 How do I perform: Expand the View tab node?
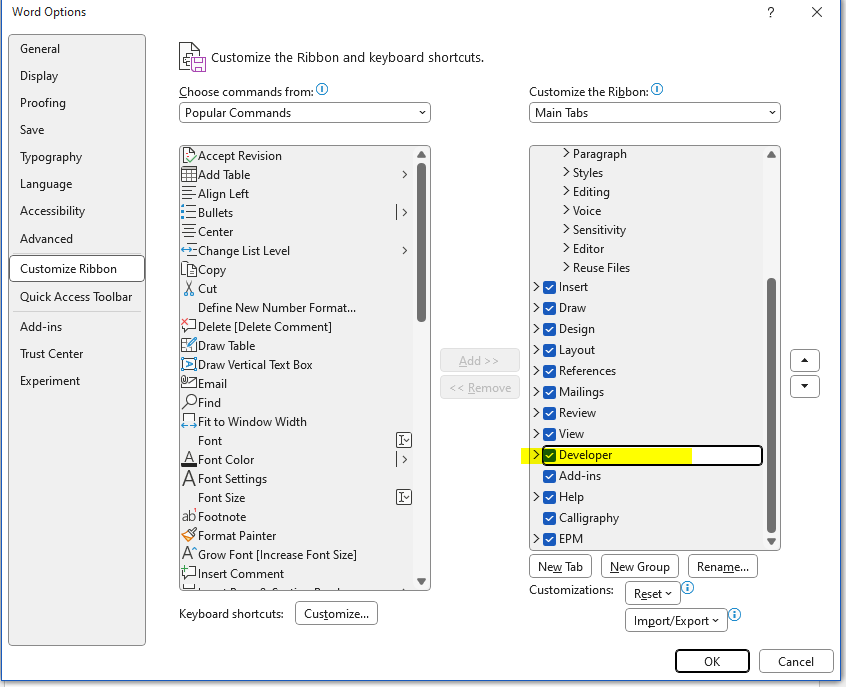(536, 434)
